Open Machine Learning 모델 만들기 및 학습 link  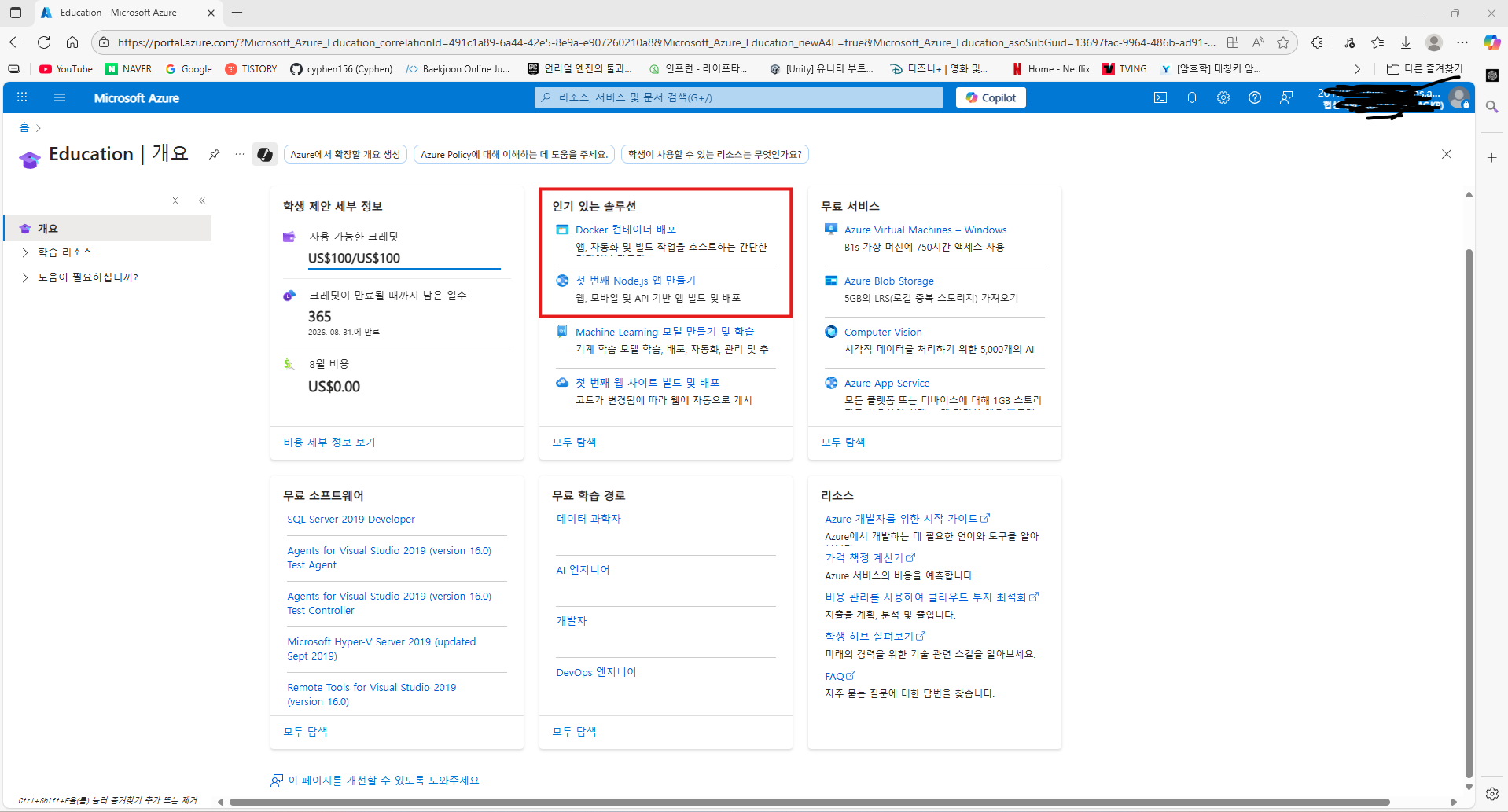(x=664, y=332)
